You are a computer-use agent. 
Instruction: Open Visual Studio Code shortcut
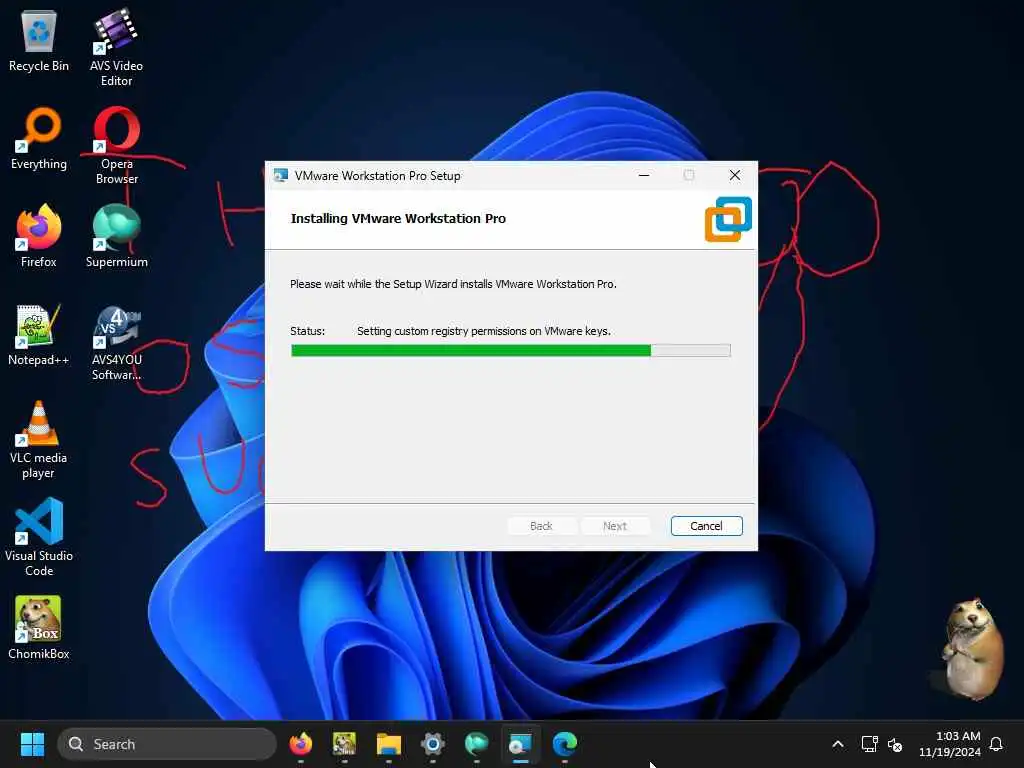39,537
